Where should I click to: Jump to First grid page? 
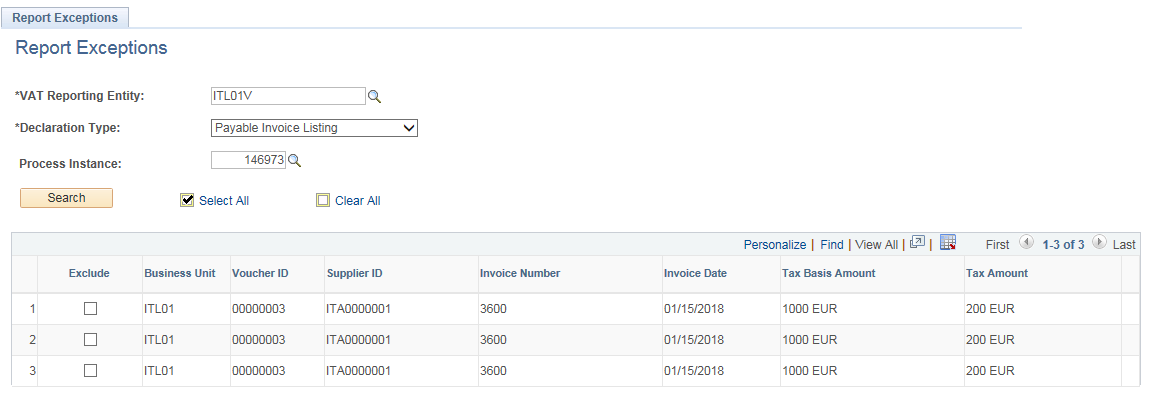coord(997,244)
